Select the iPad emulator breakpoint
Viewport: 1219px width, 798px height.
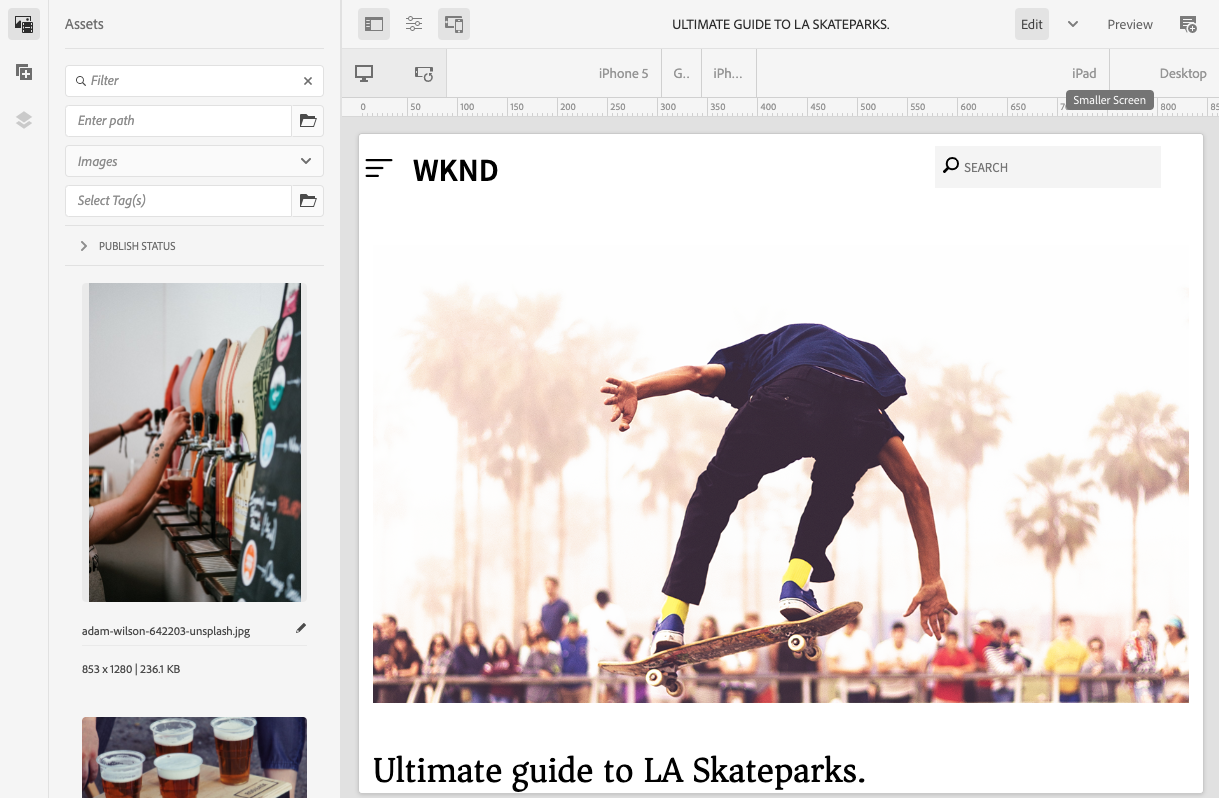[x=1084, y=73]
